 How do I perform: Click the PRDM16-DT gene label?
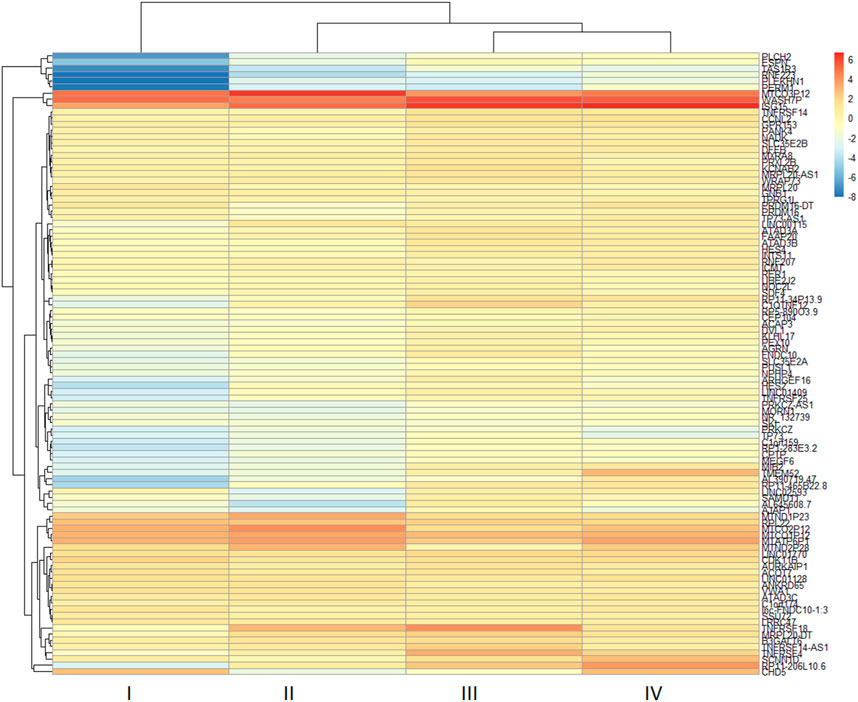788,206
